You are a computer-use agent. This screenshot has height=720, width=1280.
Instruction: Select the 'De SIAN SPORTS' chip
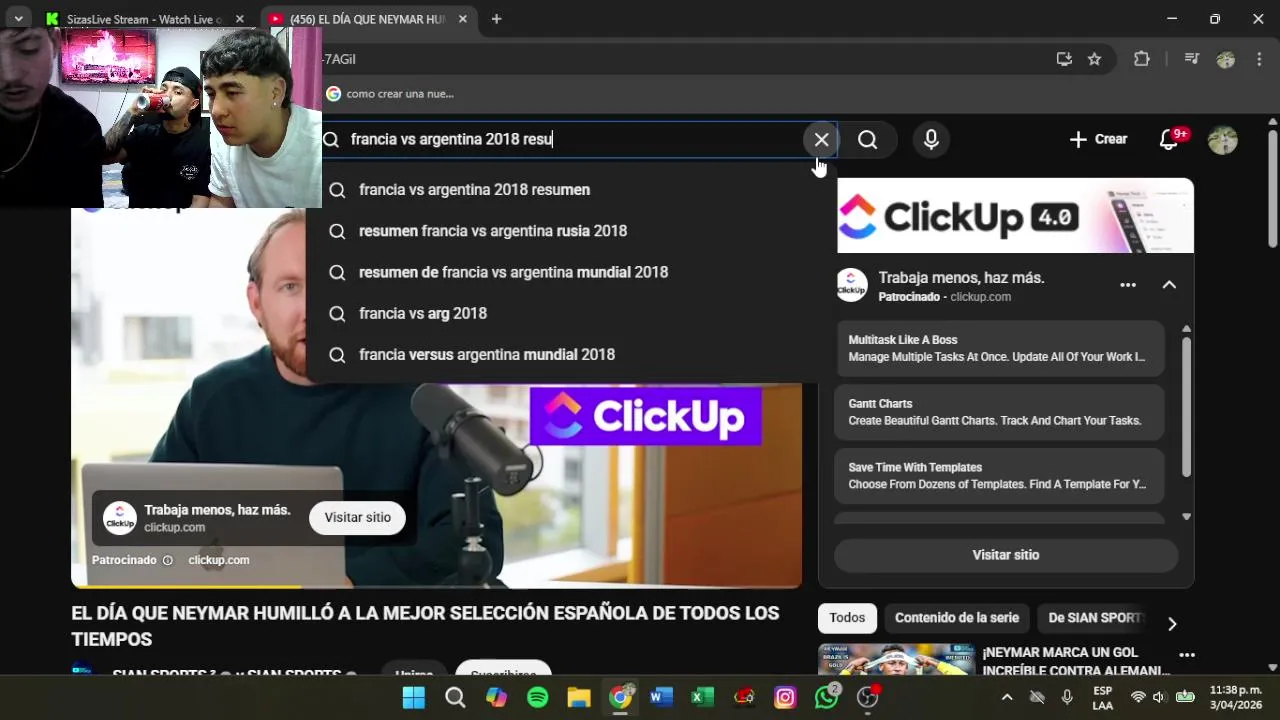1092,618
